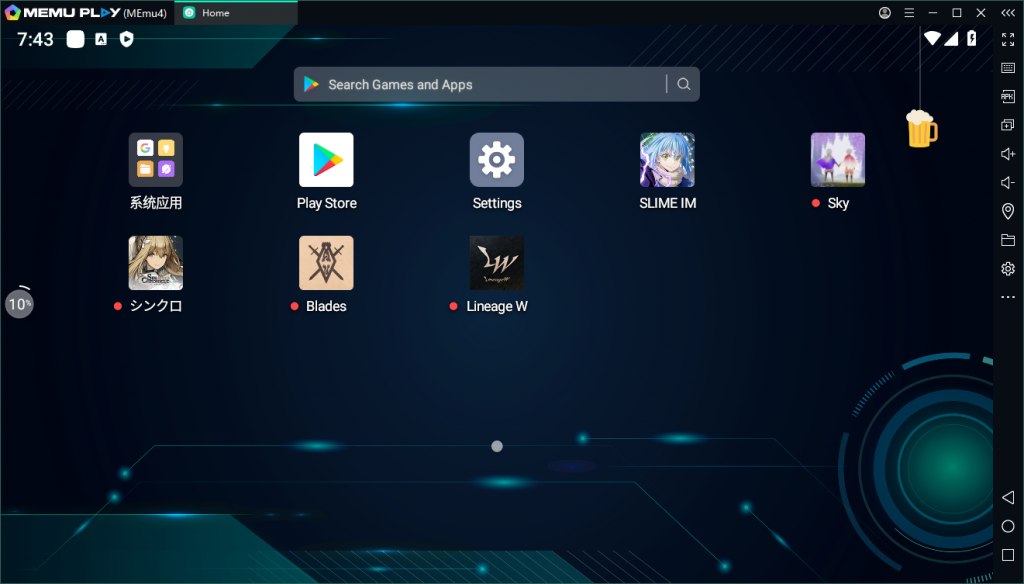Open the 系统应用 app folder

click(x=155, y=159)
